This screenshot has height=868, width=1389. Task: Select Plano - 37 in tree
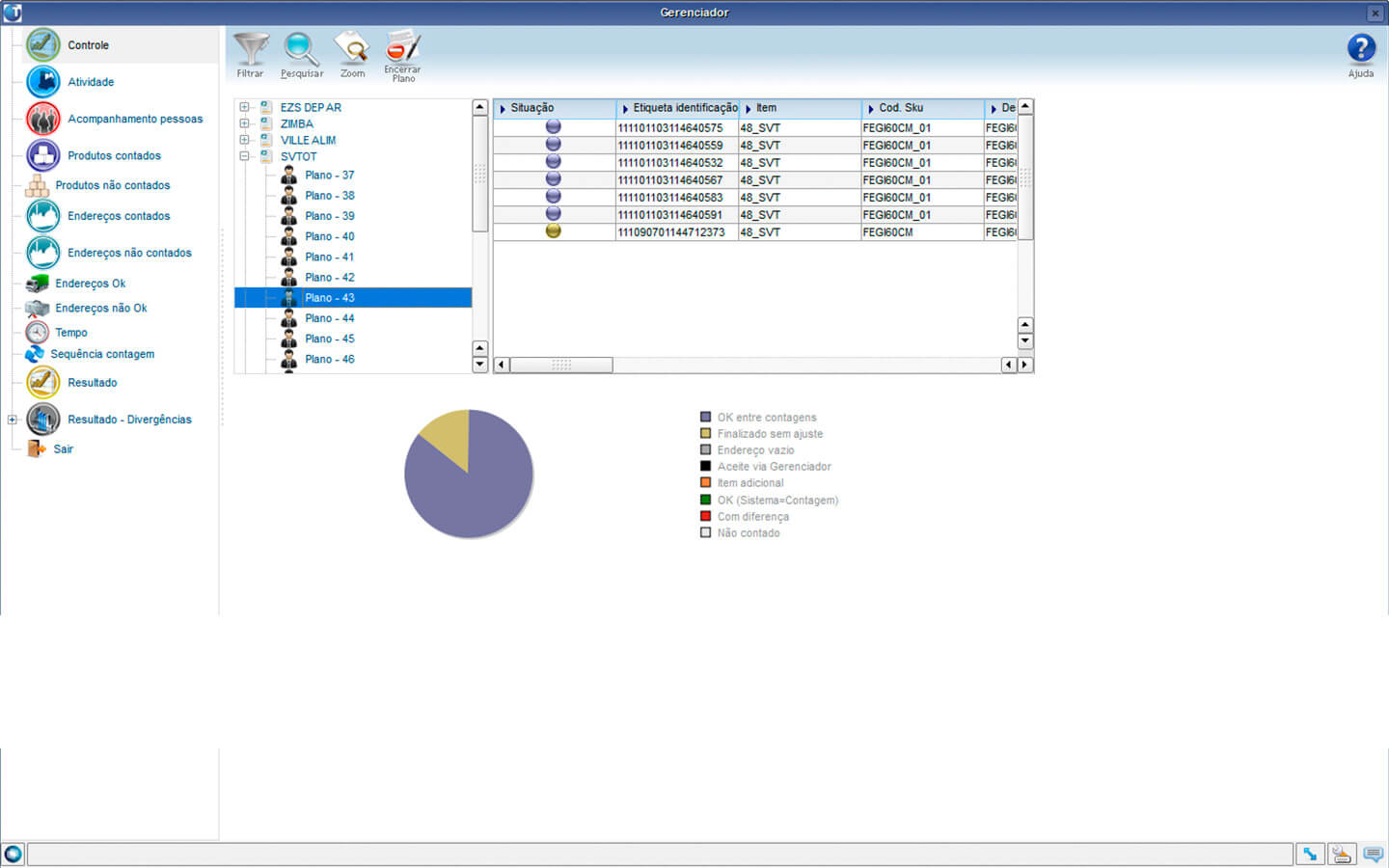[329, 176]
